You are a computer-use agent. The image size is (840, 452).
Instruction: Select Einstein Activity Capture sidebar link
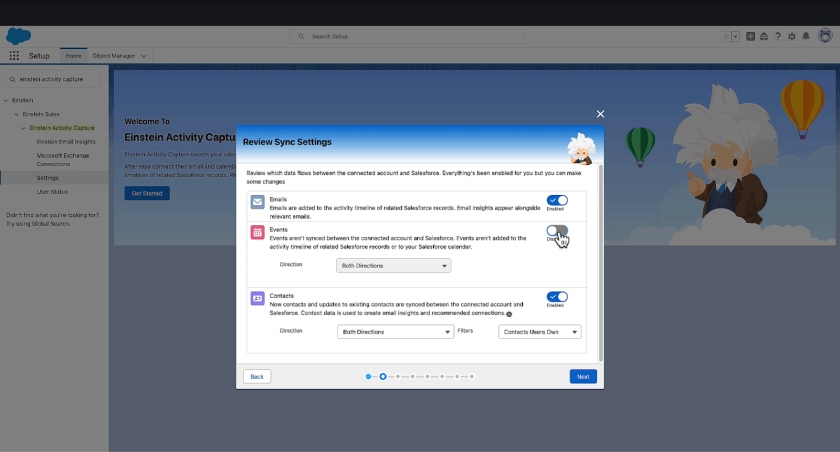point(62,128)
